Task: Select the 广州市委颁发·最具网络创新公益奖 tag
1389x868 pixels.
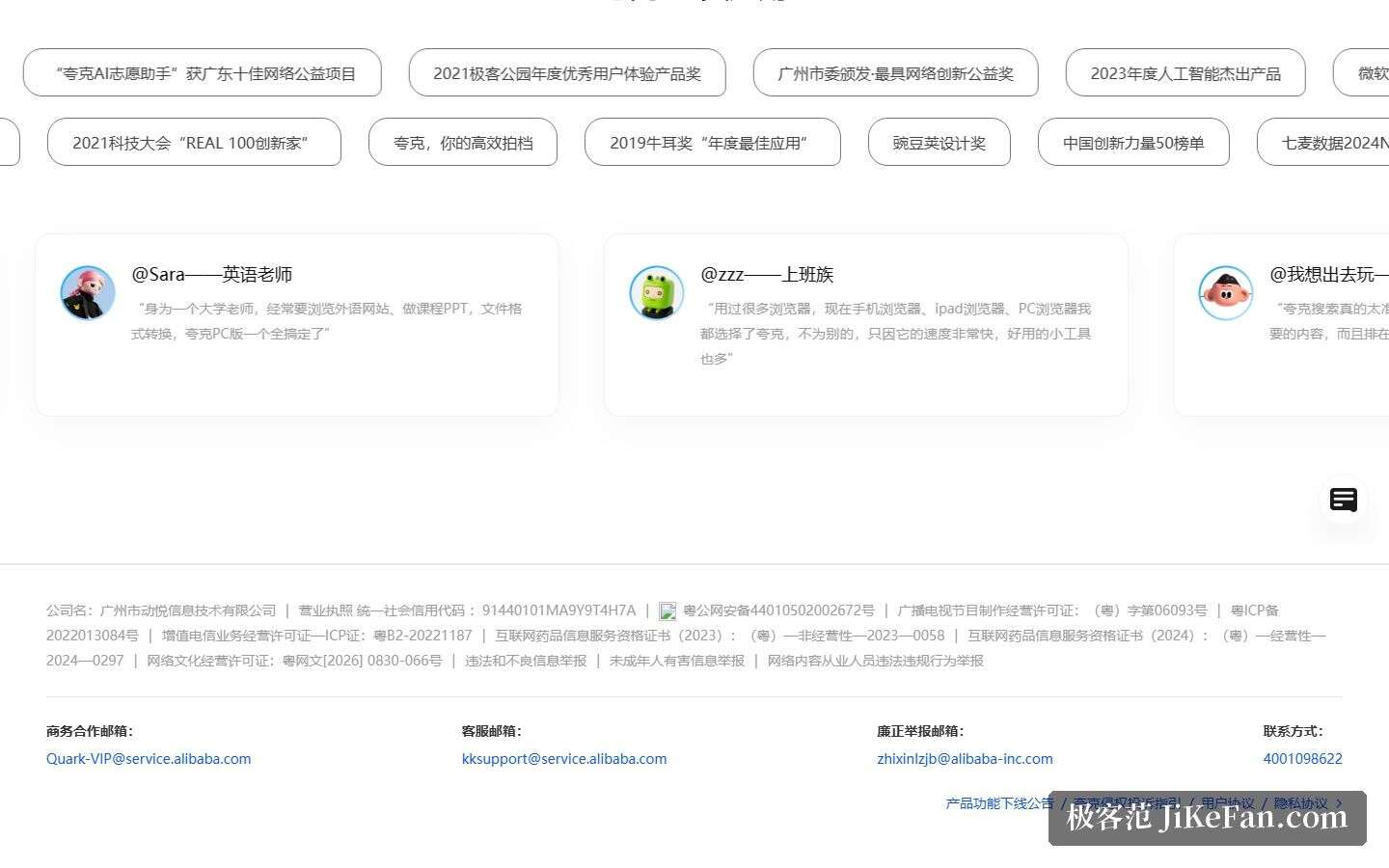Action: coord(896,73)
